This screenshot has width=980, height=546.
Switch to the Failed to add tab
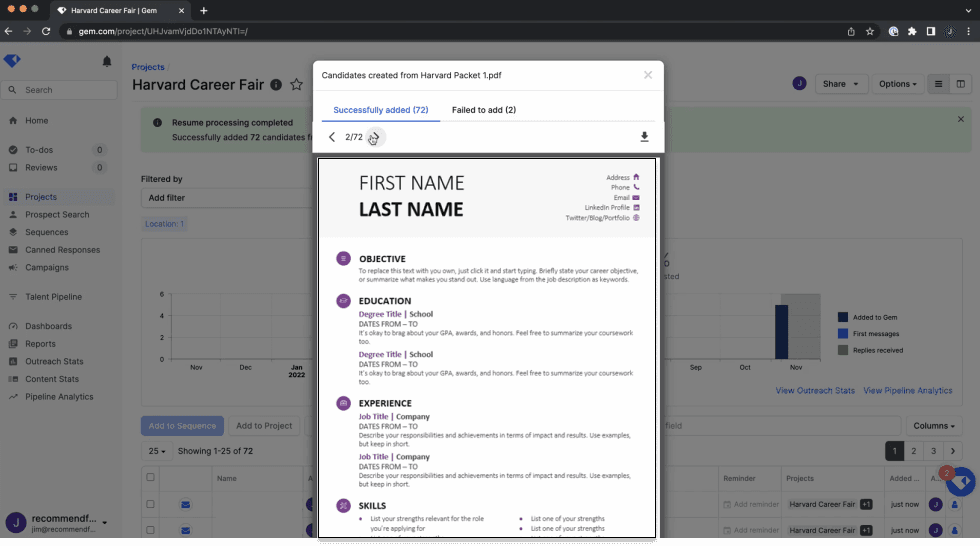tap(484, 110)
